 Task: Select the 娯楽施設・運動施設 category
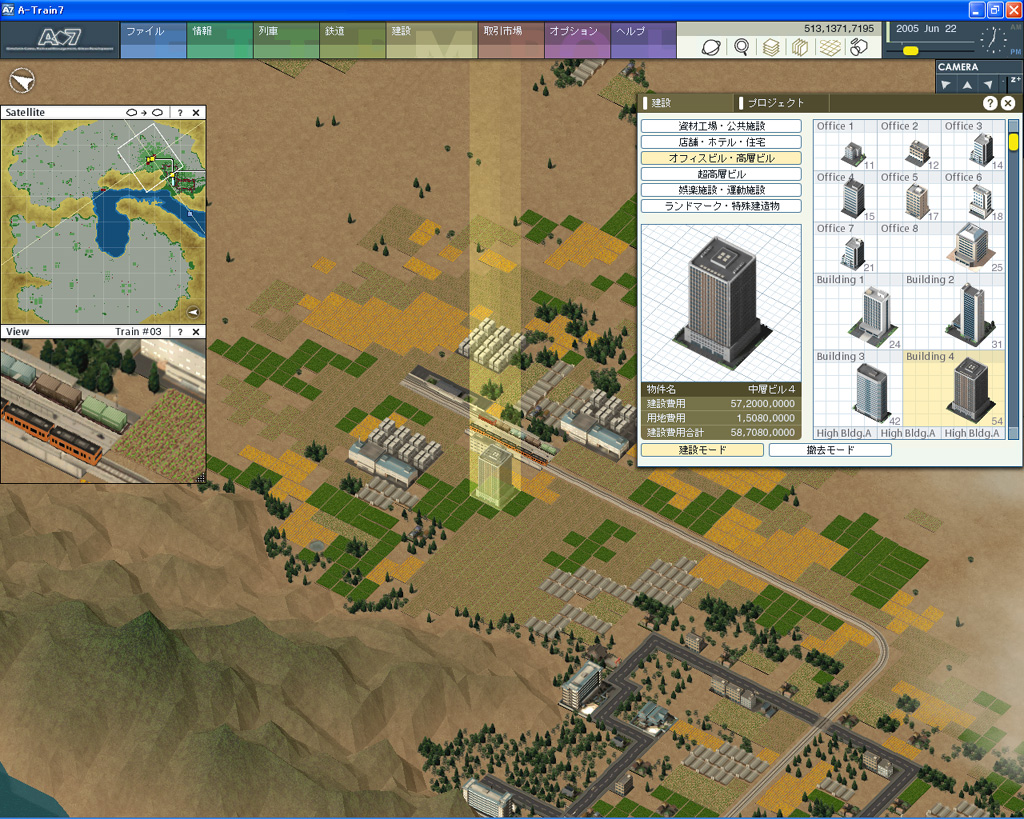721,190
